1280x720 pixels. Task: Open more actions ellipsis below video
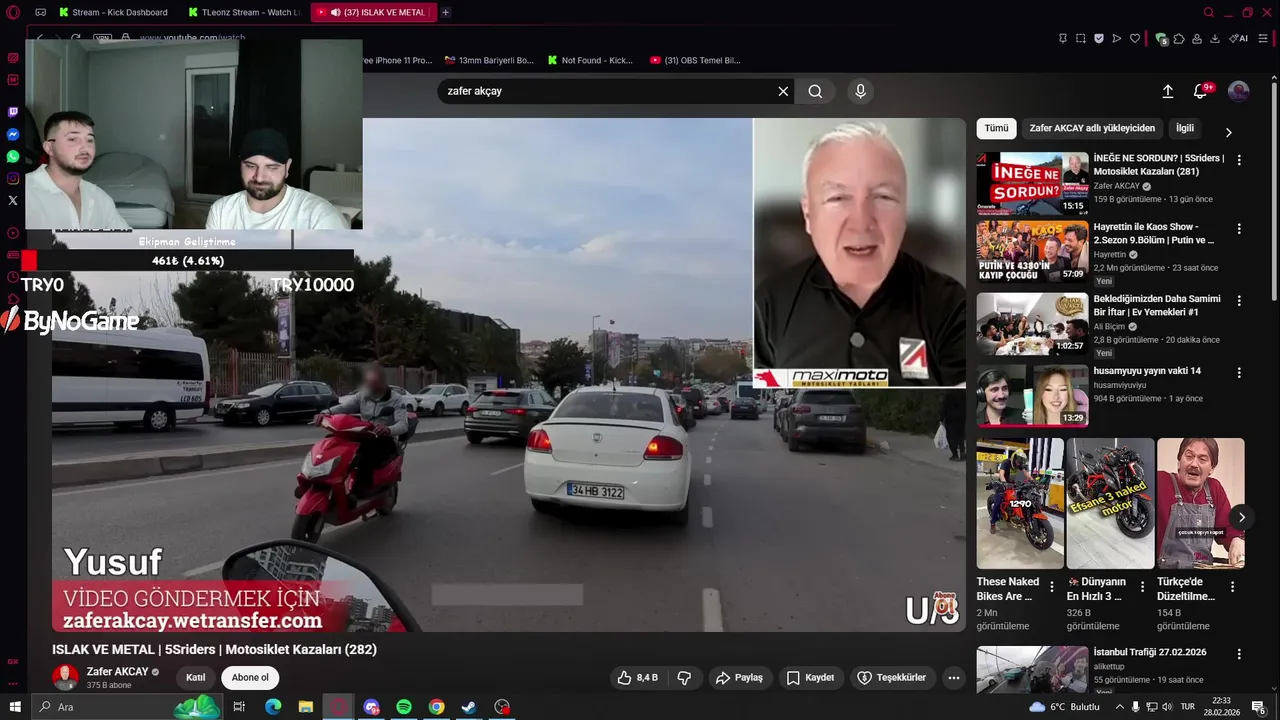pyautogui.click(x=953, y=677)
